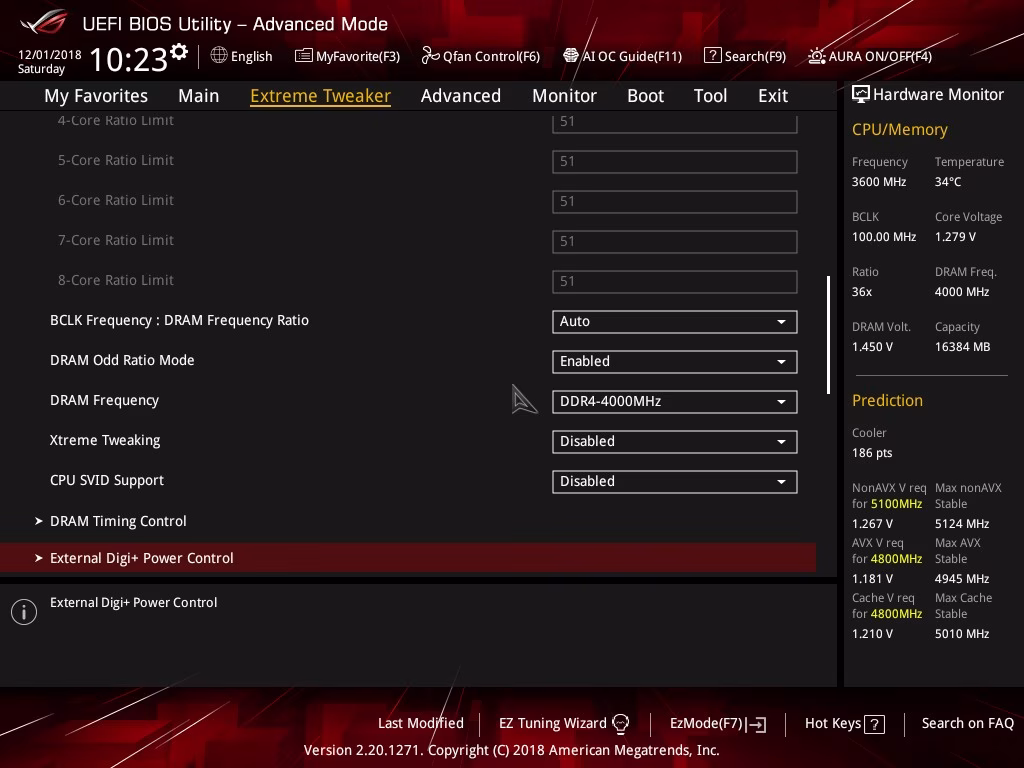Select the Extreme Tweaker tab
This screenshot has height=768, width=1024.
click(x=321, y=96)
